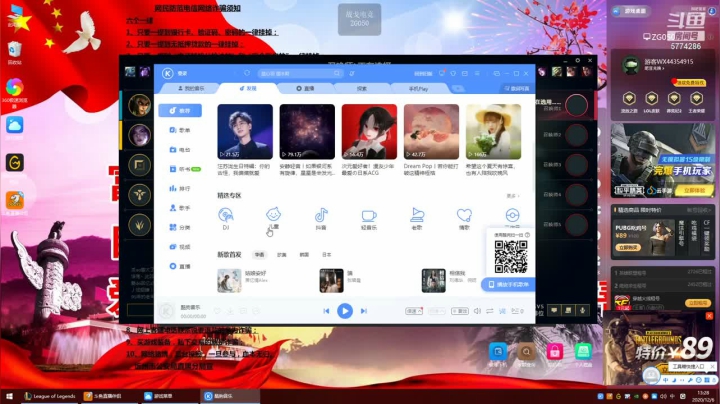Switch to the 发现 tab

click(248, 89)
